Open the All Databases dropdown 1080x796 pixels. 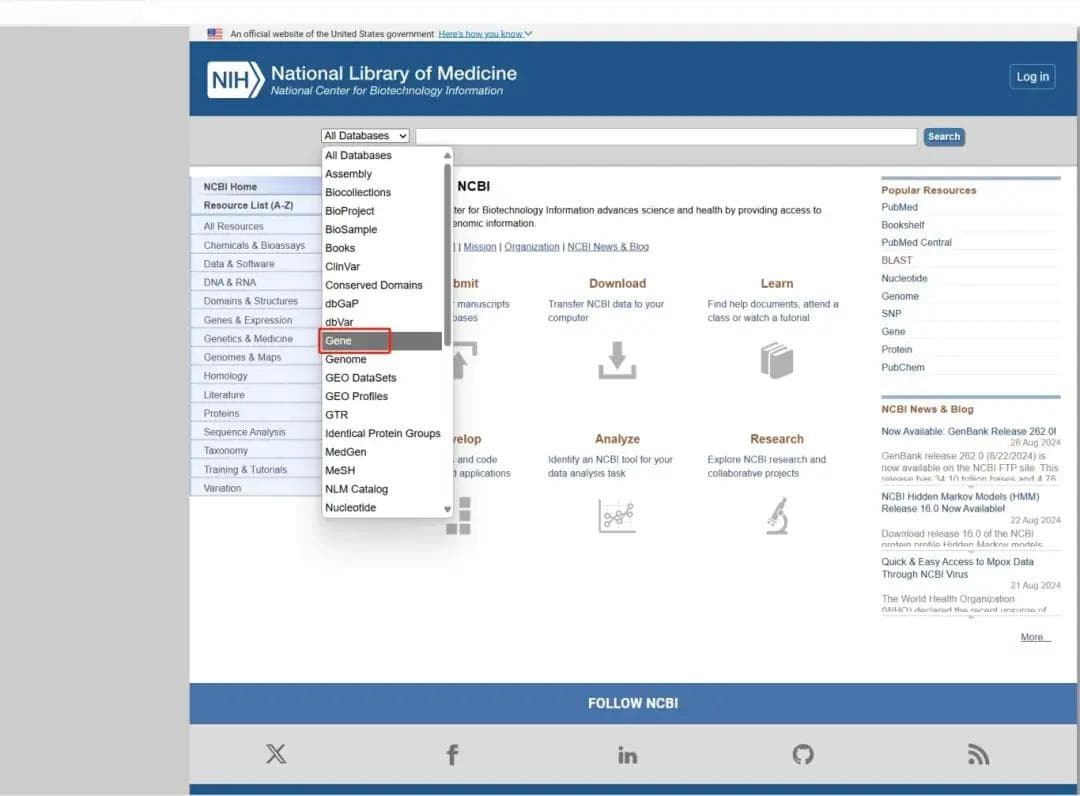365,136
